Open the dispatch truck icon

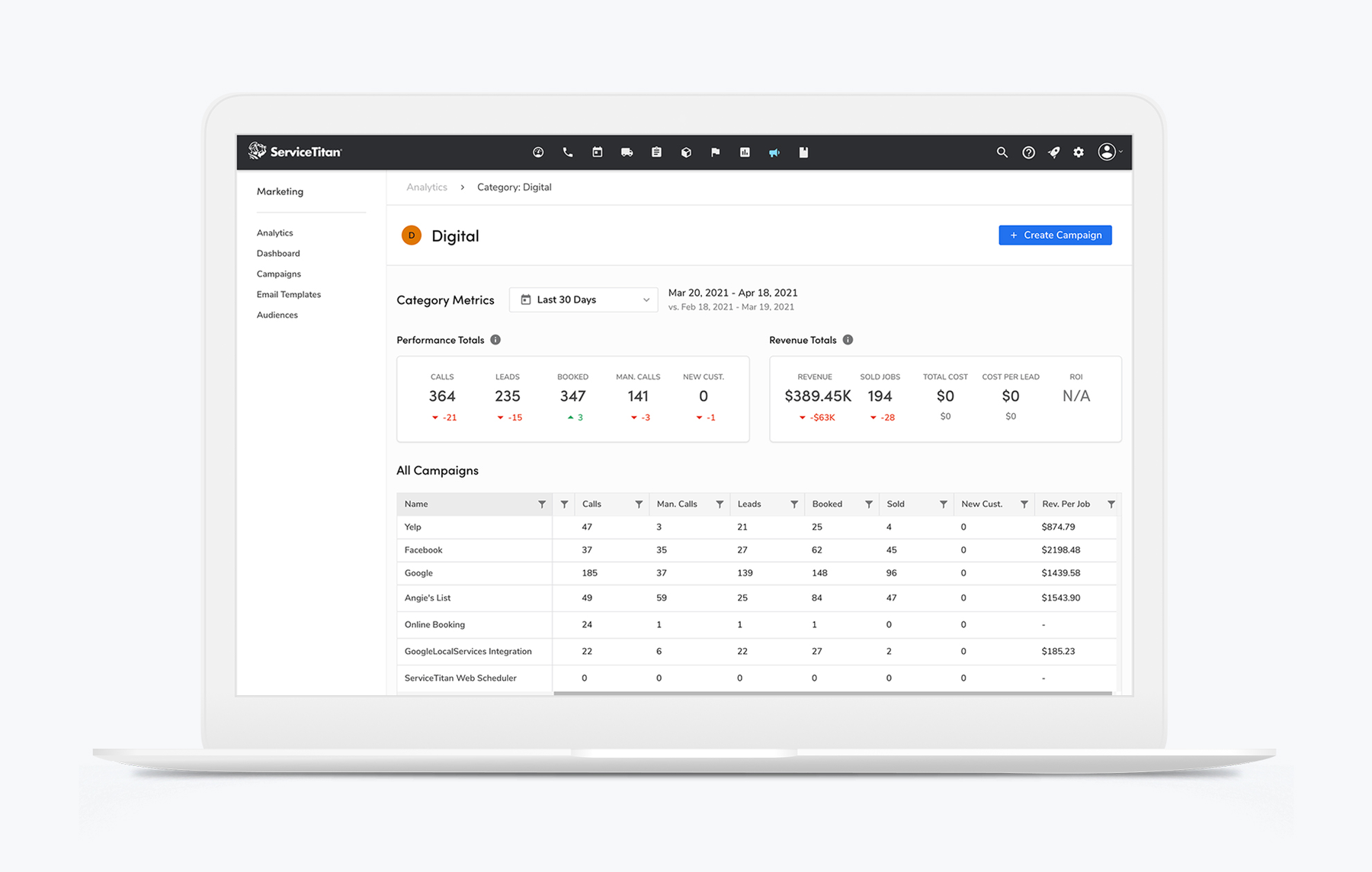[x=627, y=152]
